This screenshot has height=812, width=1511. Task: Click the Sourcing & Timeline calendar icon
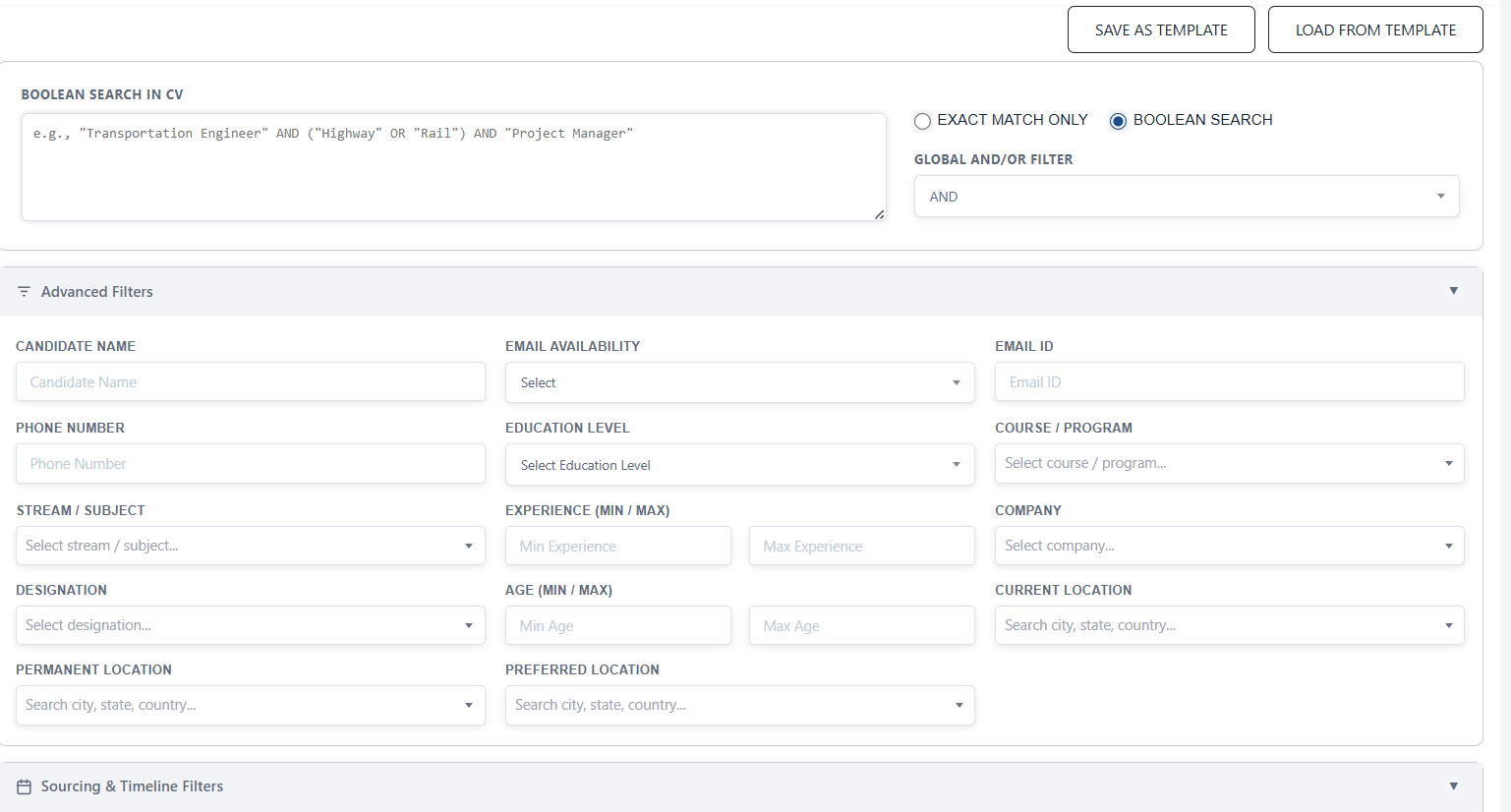tap(25, 786)
